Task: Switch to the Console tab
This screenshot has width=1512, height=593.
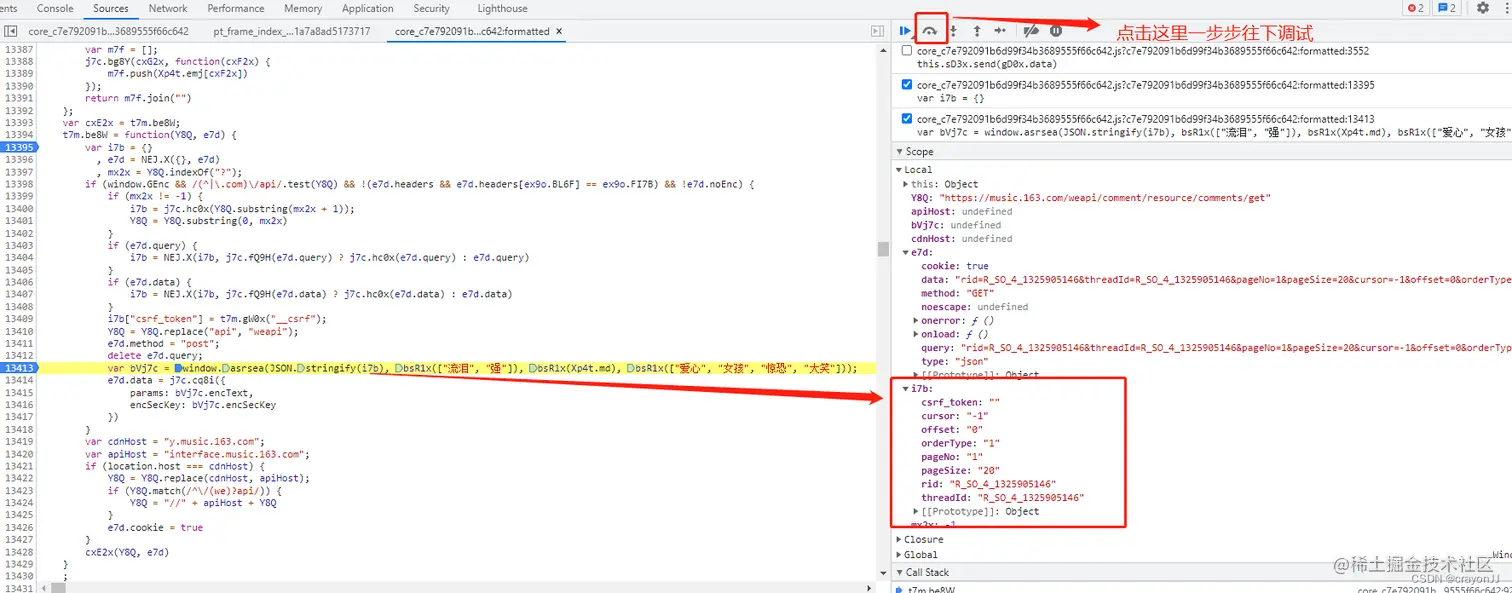Action: pos(55,8)
